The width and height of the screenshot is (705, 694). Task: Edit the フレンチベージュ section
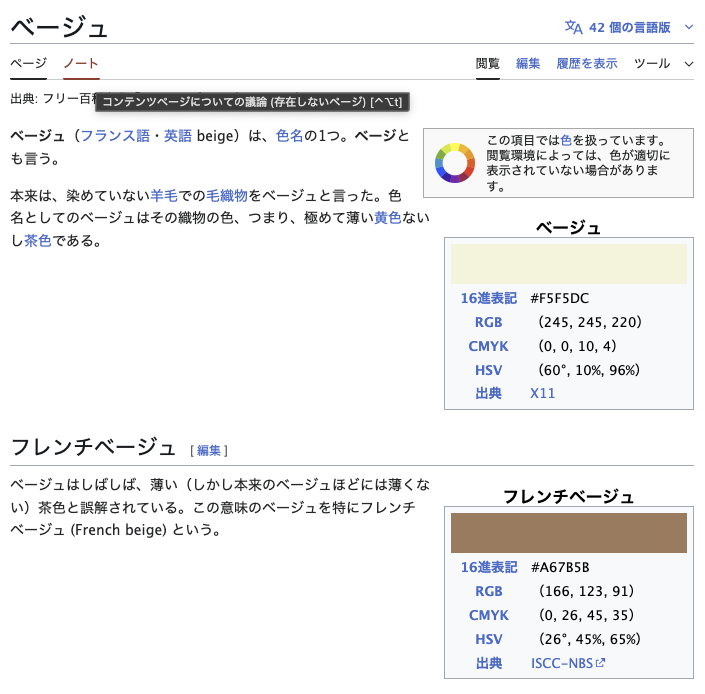pos(209,450)
